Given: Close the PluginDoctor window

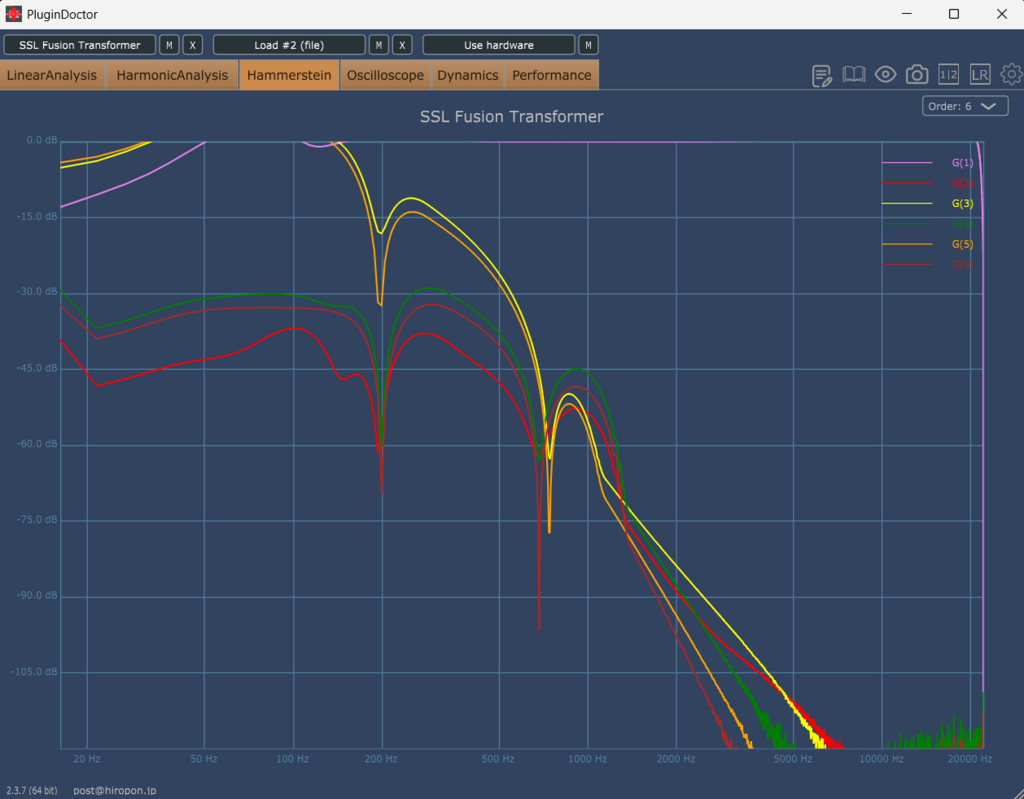Looking at the screenshot, I should pyautogui.click(x=1002, y=14).
